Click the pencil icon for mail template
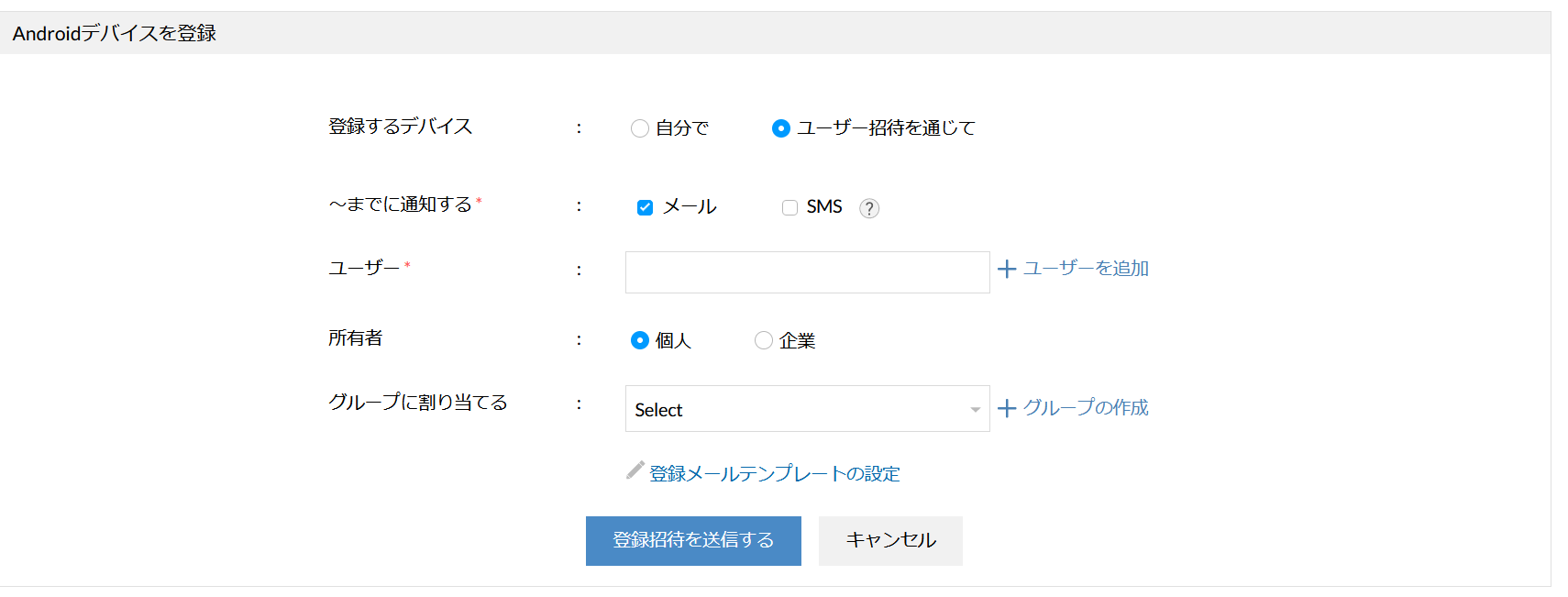Screen dimensions: 1568x597 pyautogui.click(x=635, y=470)
